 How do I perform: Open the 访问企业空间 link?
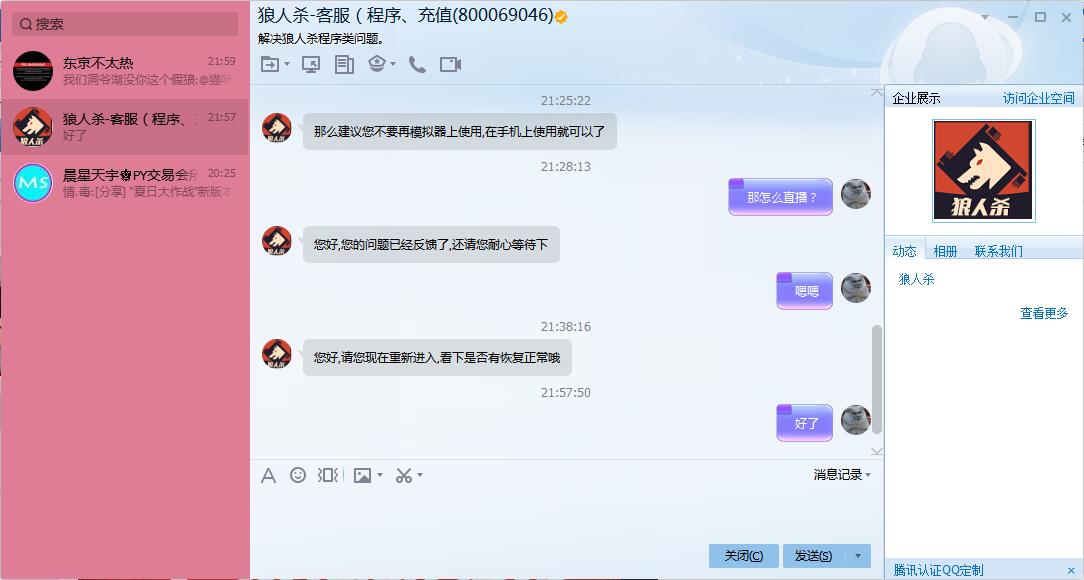coord(1038,98)
